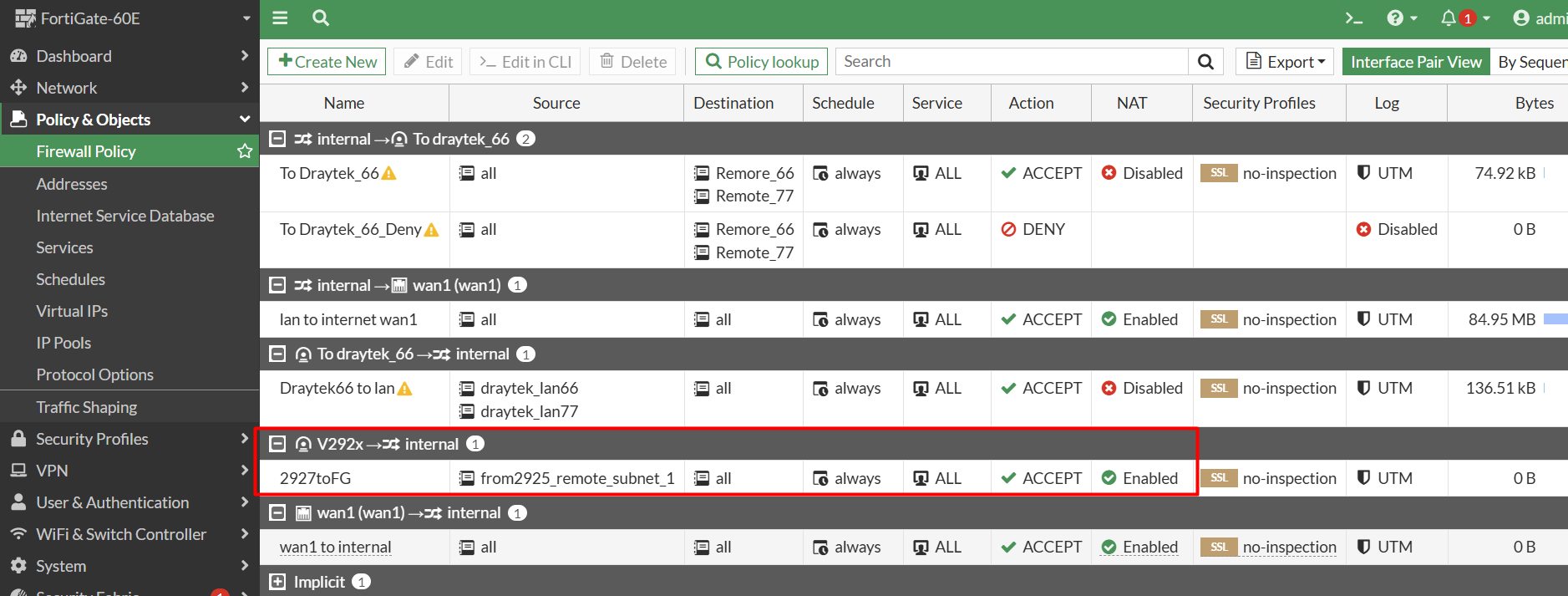Click the Create New button

[327, 62]
